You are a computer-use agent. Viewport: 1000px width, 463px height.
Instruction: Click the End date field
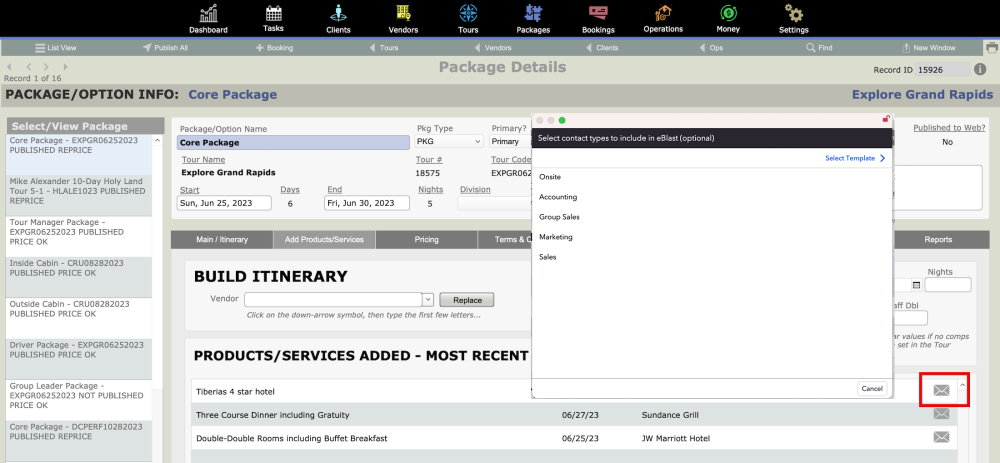367,203
